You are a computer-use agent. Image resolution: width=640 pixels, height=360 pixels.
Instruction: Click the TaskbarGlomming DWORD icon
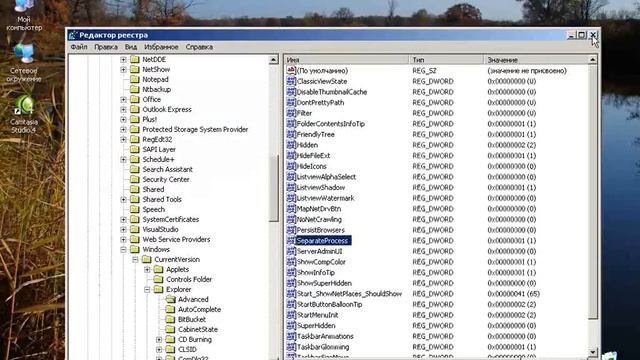[291, 347]
